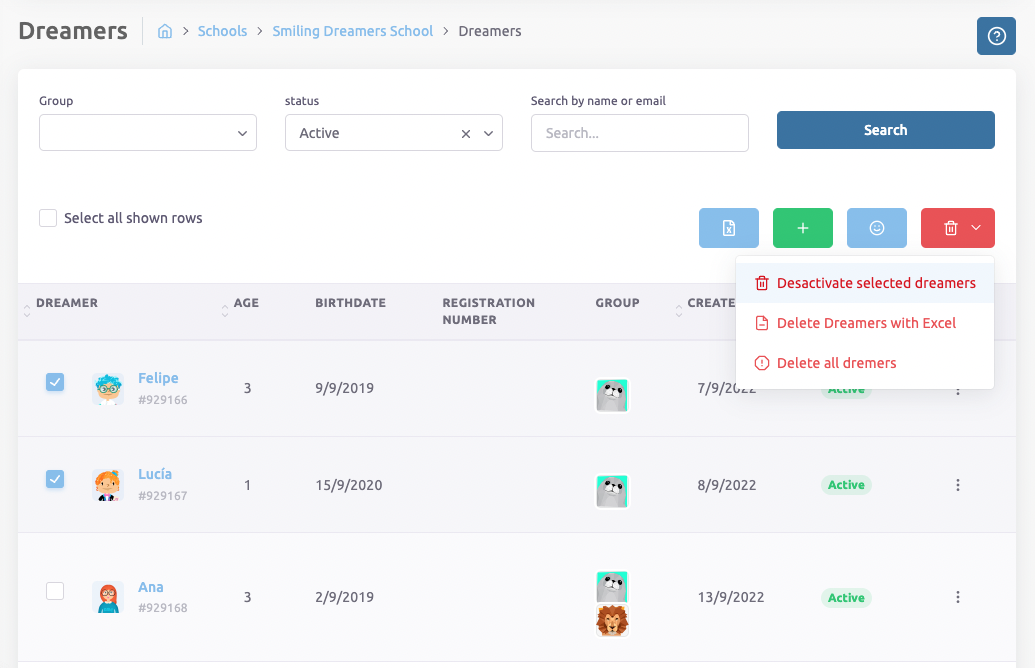Click the Excel export icon button
The height and width of the screenshot is (668, 1035).
pyautogui.click(x=729, y=228)
